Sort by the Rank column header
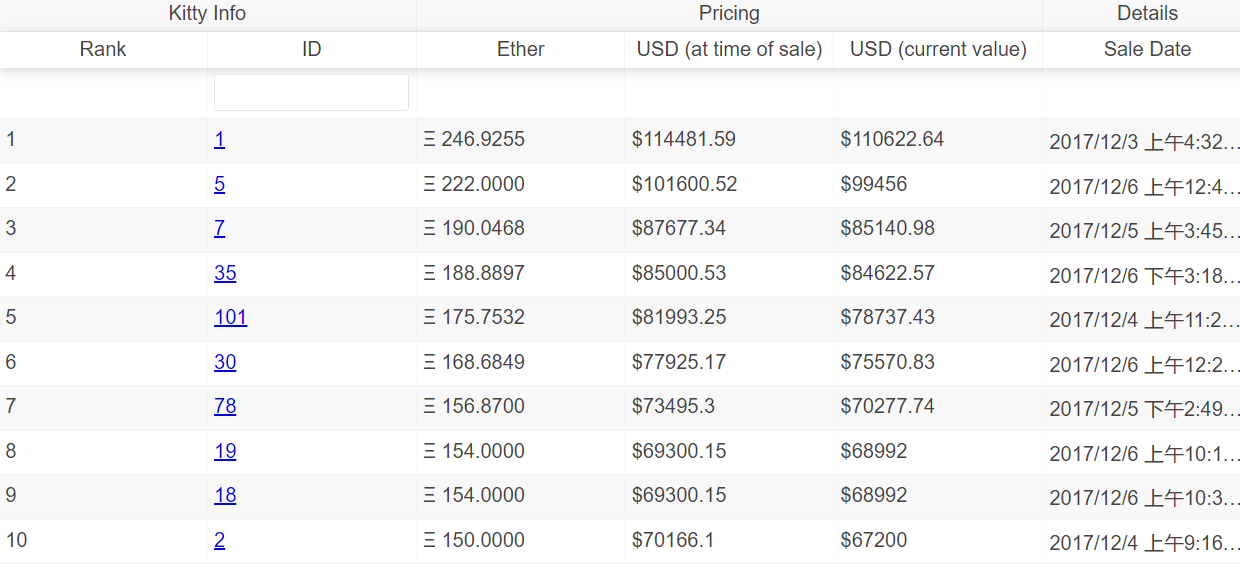1240x564 pixels. click(x=103, y=49)
